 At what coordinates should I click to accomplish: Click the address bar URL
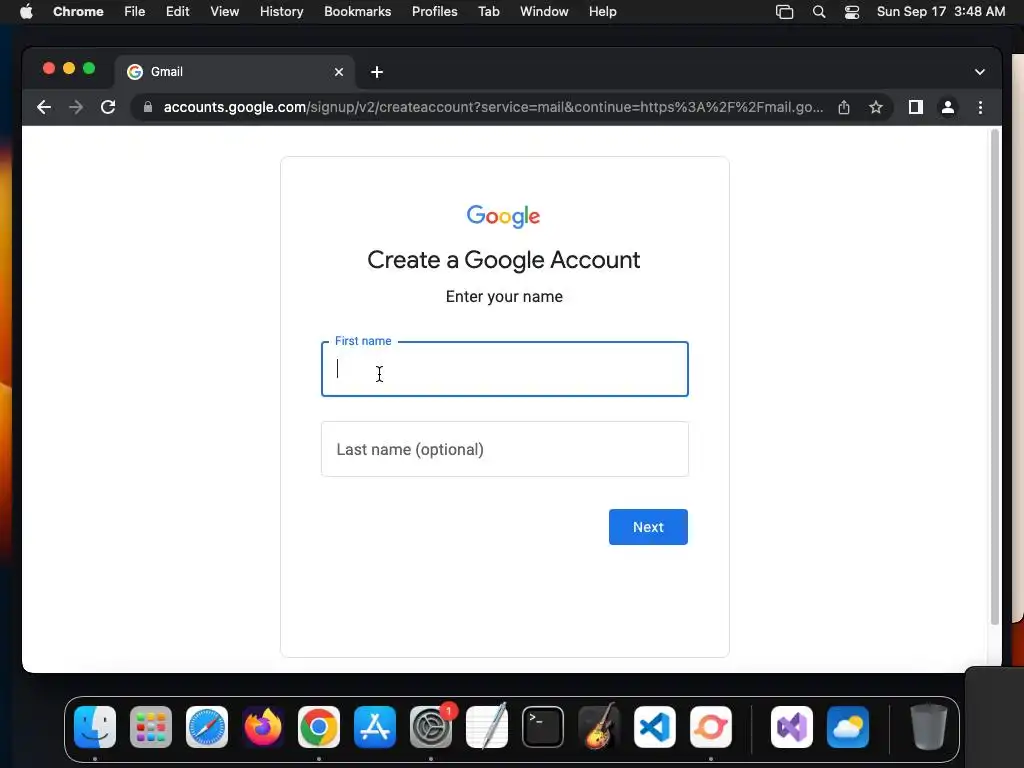pos(493,107)
